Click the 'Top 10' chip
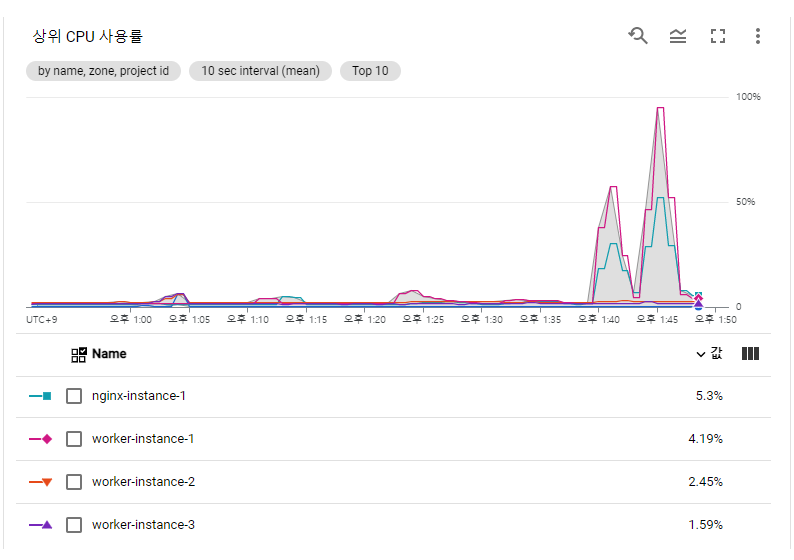 tap(370, 71)
